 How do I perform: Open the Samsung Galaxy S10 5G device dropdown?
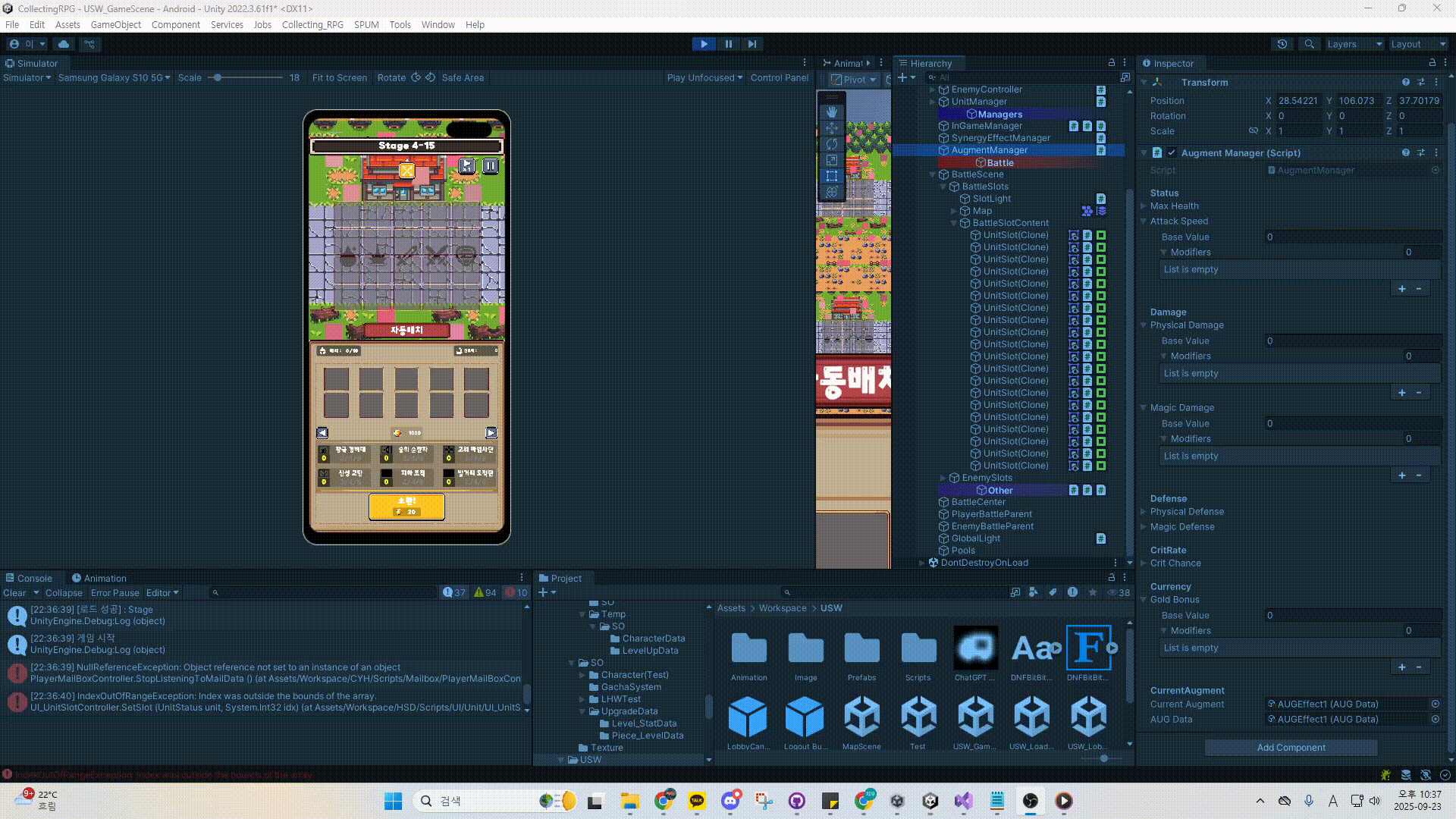click(114, 77)
